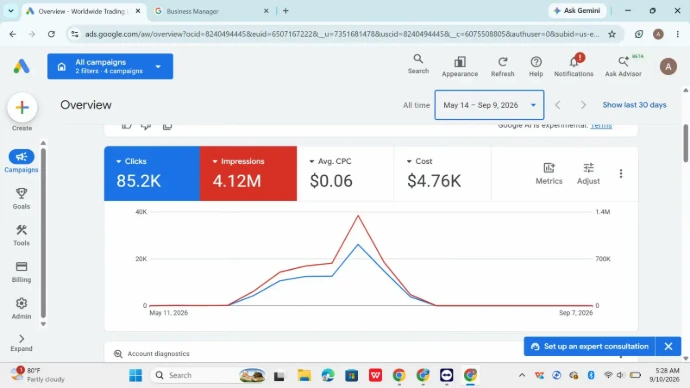Click Set up an expert consultation
This screenshot has height=388, width=690.
590,346
